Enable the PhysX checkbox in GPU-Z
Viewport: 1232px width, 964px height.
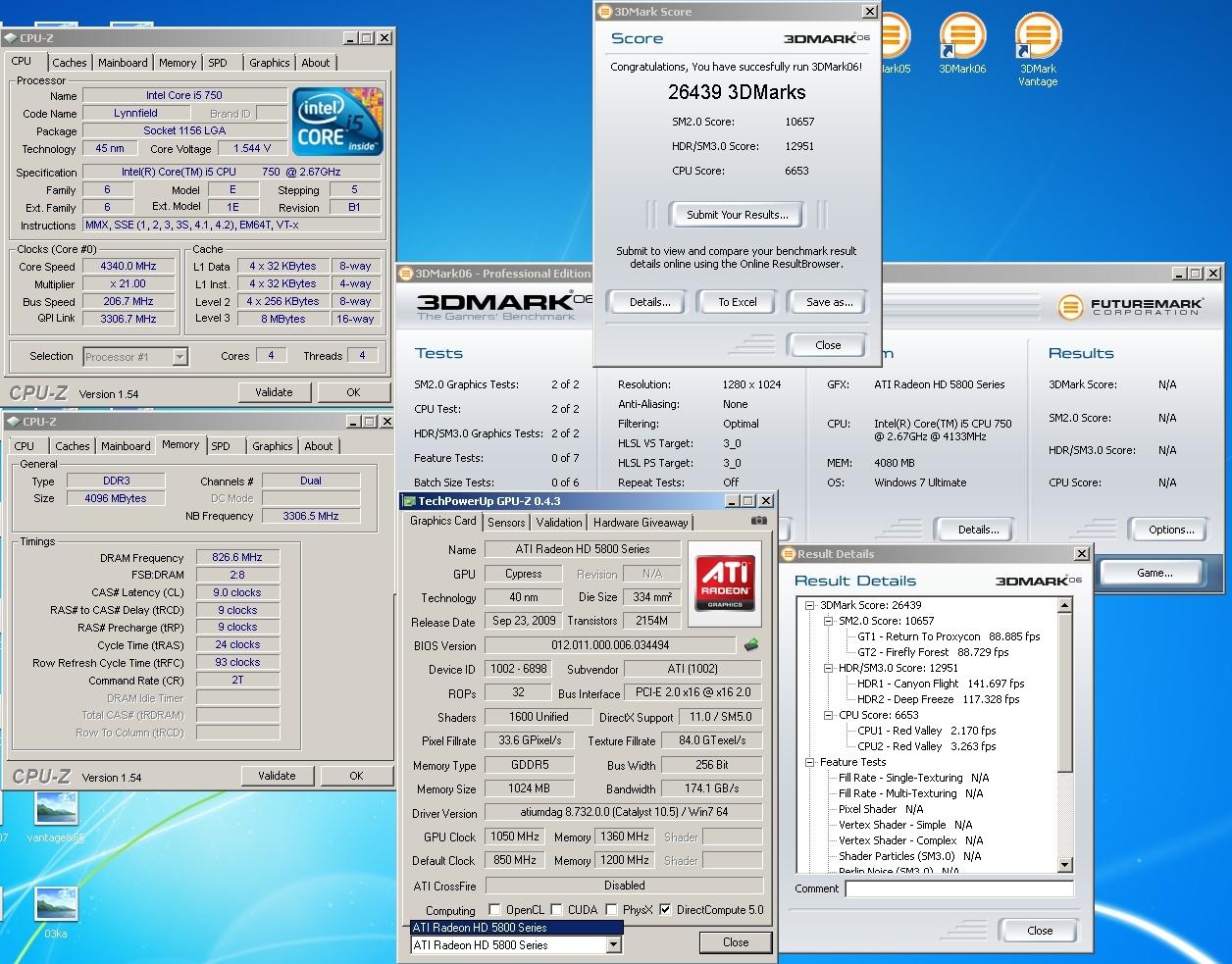pos(612,909)
